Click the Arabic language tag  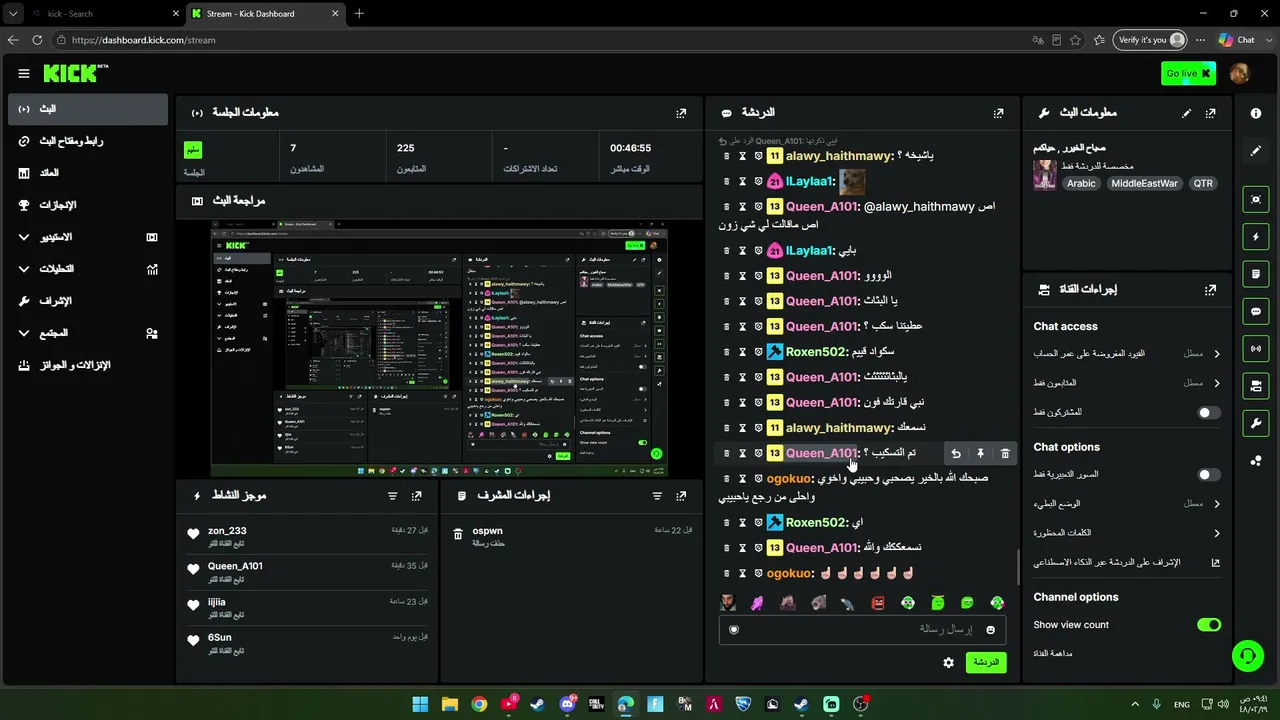tap(1081, 184)
